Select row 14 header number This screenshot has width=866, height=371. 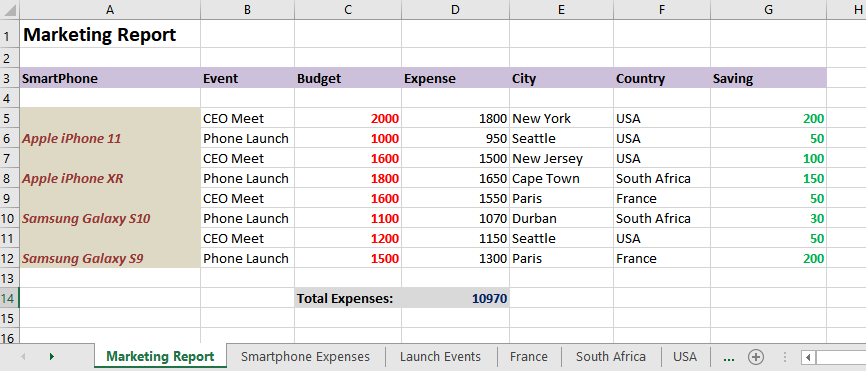click(x=9, y=298)
